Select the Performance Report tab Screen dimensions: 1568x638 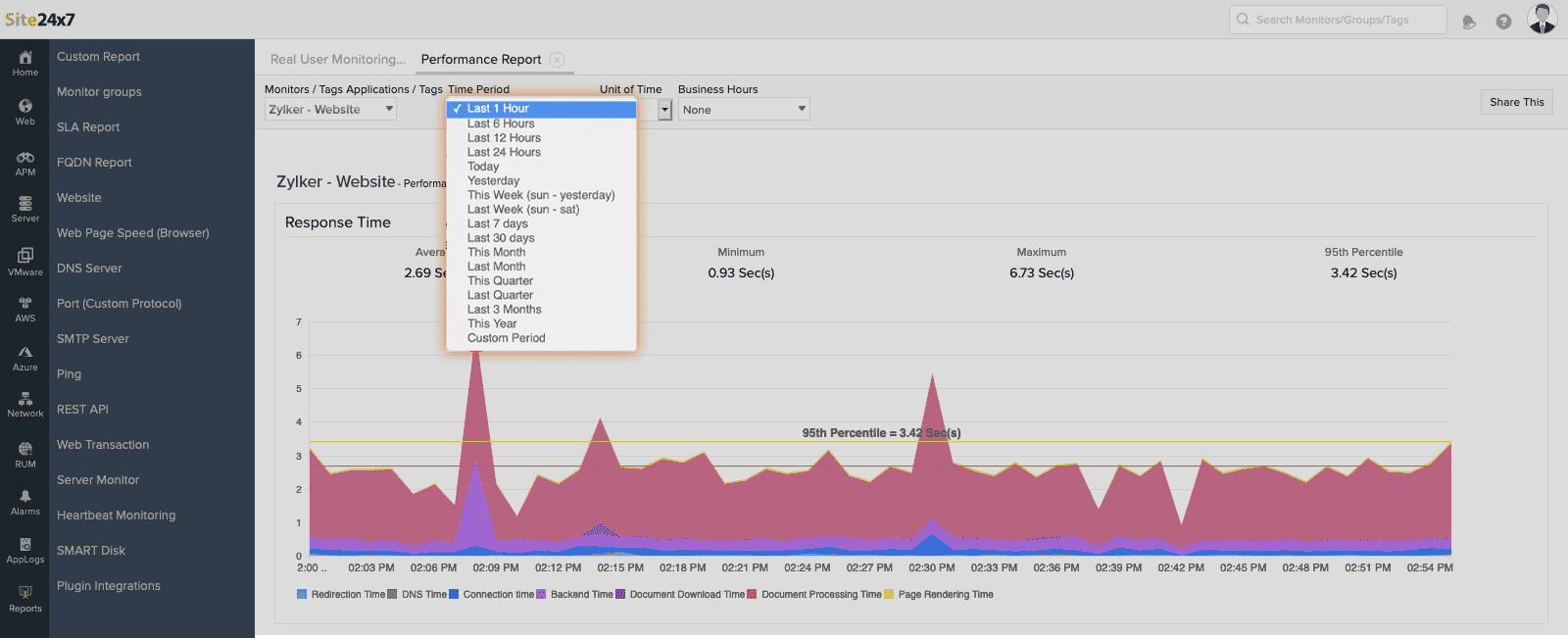(x=481, y=59)
